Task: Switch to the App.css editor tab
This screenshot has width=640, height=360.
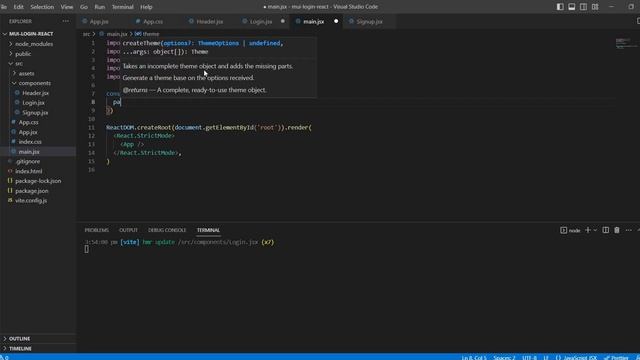Action: click(x=153, y=22)
